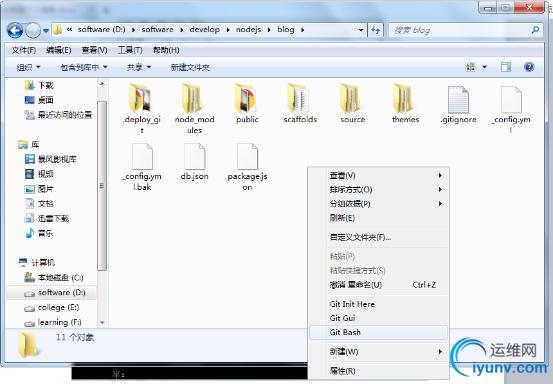The image size is (553, 384).
Task: Choose Git Init Here
Action: pos(378,304)
